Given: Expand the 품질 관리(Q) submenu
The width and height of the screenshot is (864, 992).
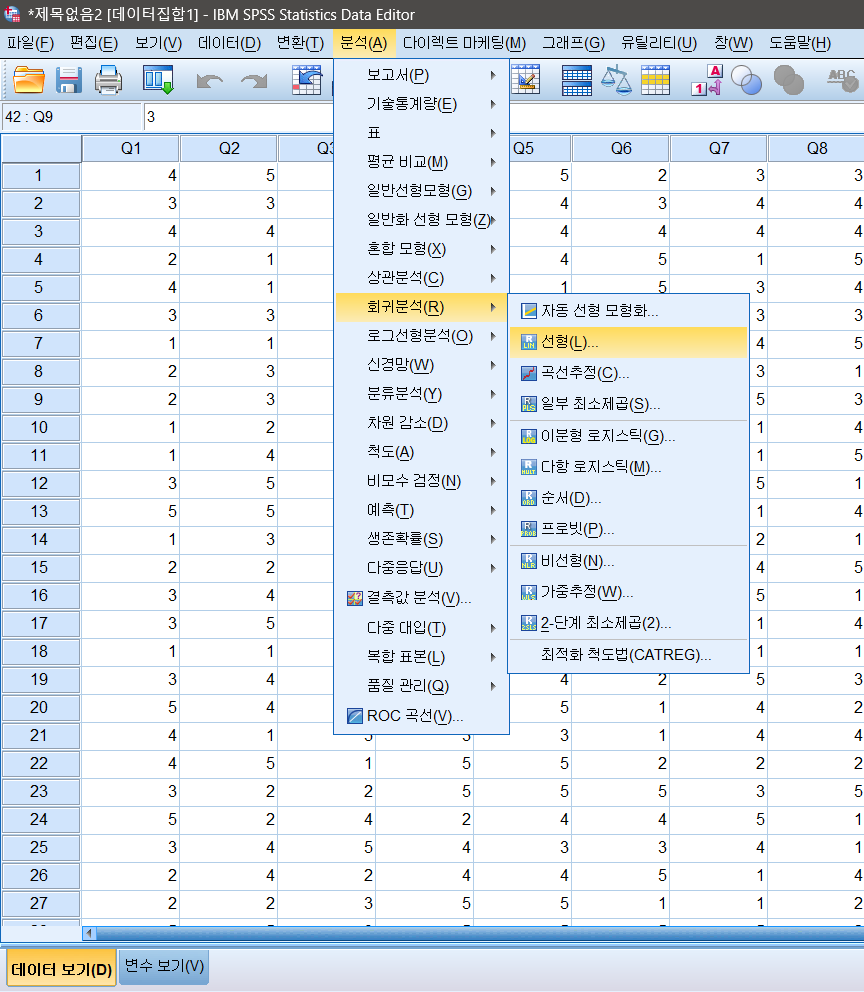Looking at the screenshot, I should pos(421,686).
